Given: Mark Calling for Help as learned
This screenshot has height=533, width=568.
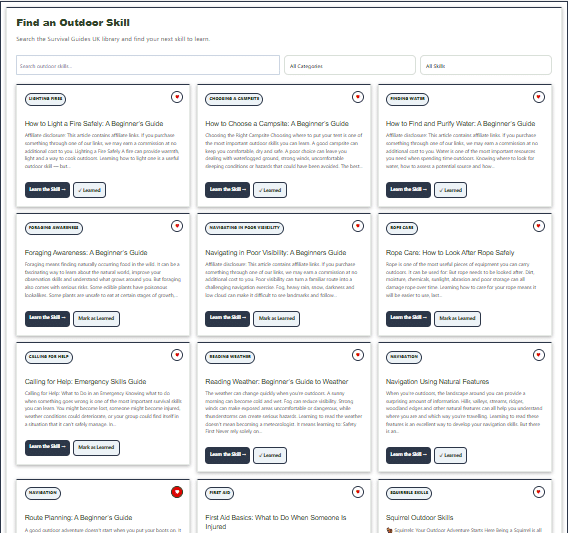Looking at the screenshot, I should 96,447.
